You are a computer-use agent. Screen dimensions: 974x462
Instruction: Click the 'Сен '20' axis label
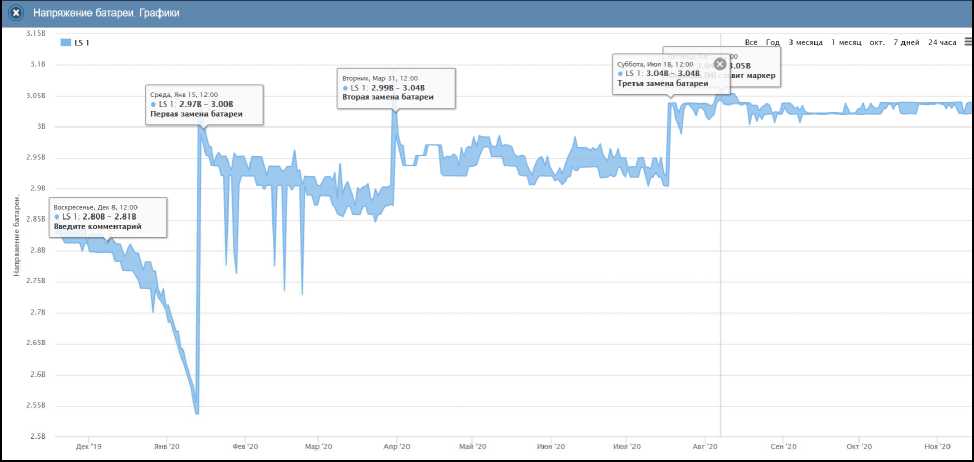(783, 446)
